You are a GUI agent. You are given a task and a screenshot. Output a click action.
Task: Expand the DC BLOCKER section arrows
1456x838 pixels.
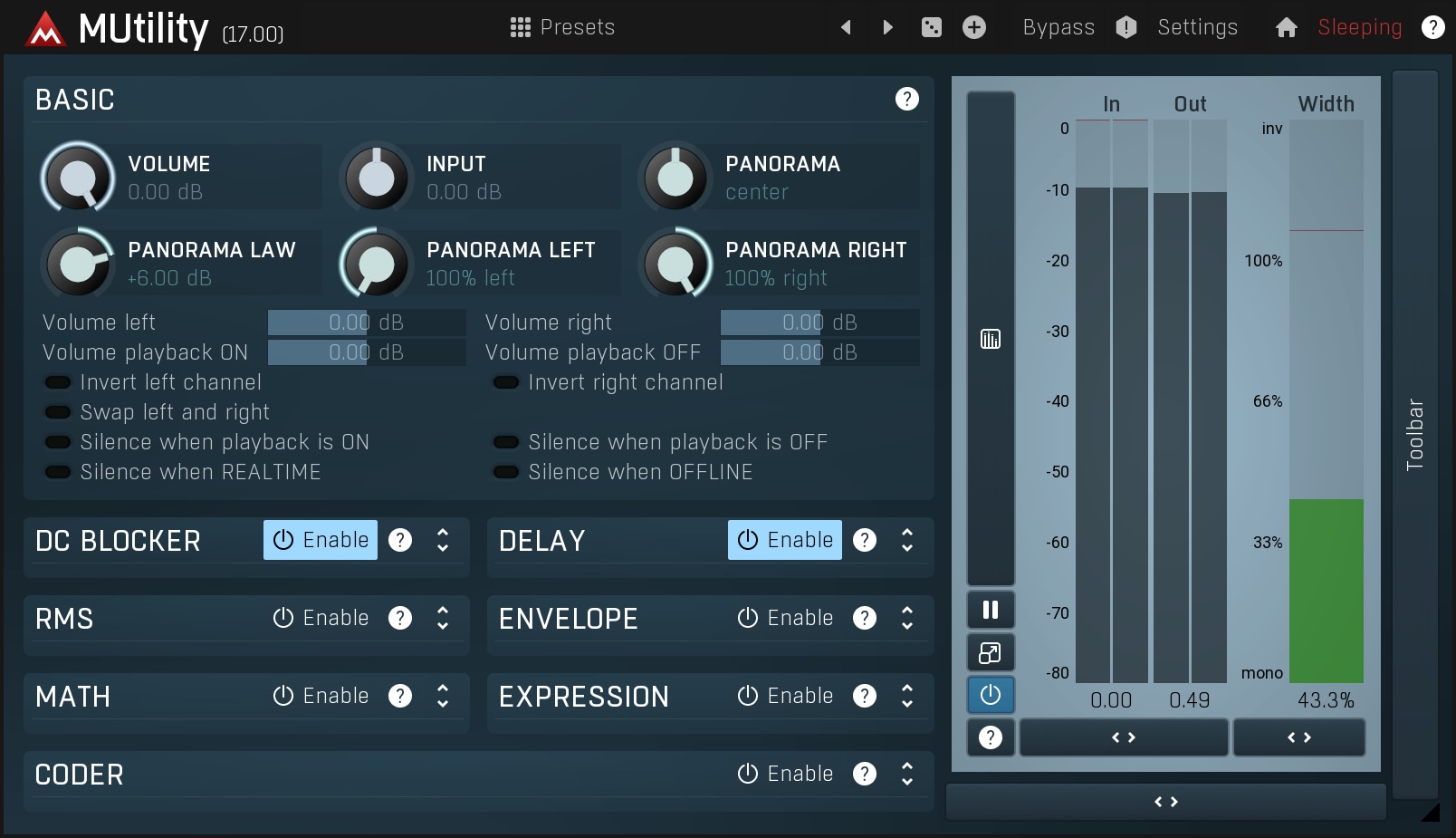click(443, 540)
